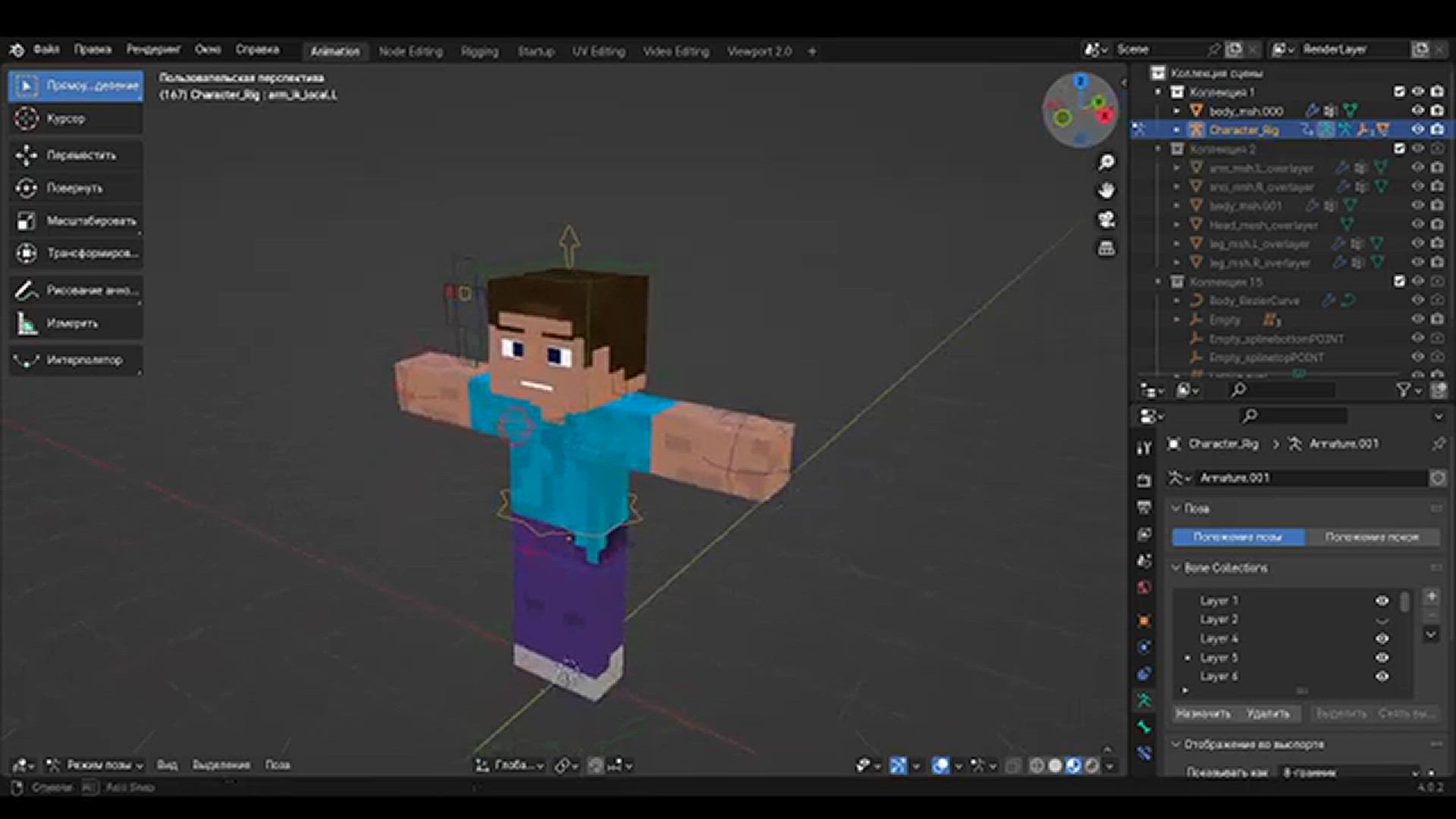Click the Armature.001 name input field
Image resolution: width=1456 pixels, height=819 pixels.
coord(1312,478)
